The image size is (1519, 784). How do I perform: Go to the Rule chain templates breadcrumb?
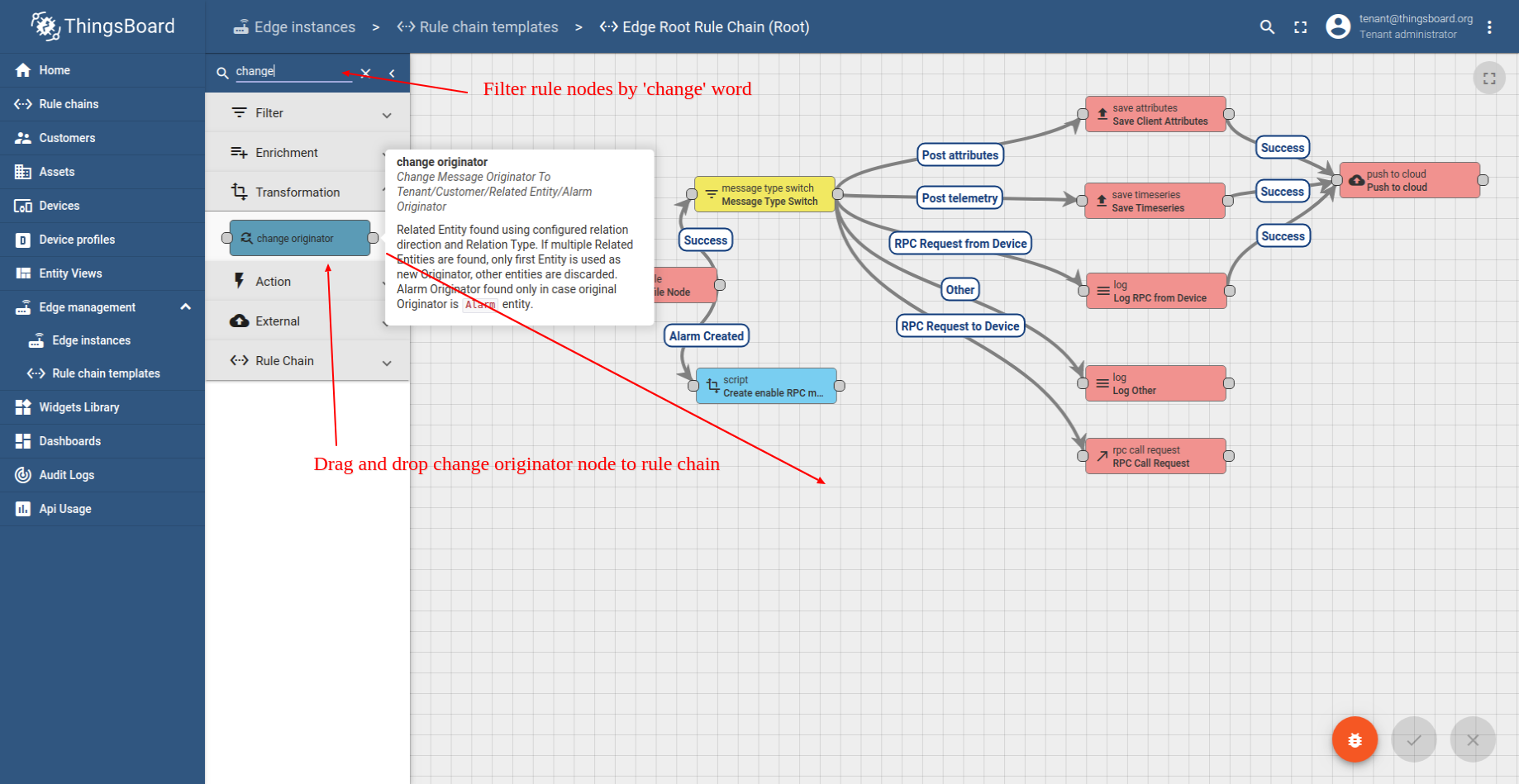click(478, 27)
